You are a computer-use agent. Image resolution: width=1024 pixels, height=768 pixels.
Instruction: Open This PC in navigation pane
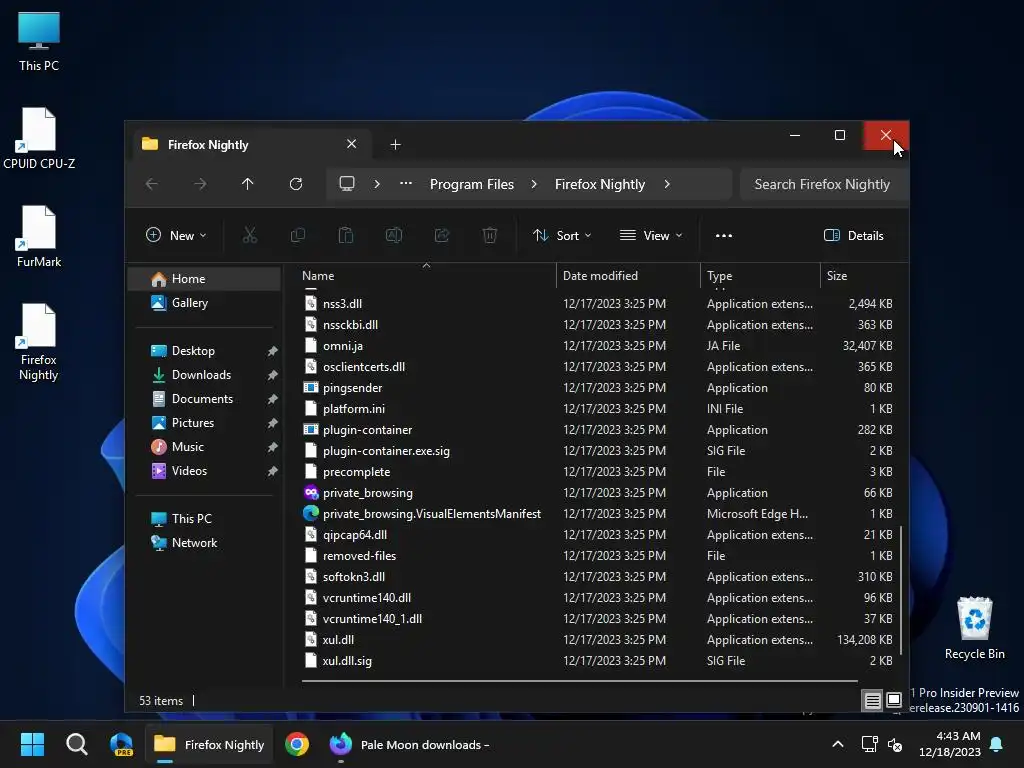(x=204, y=519)
